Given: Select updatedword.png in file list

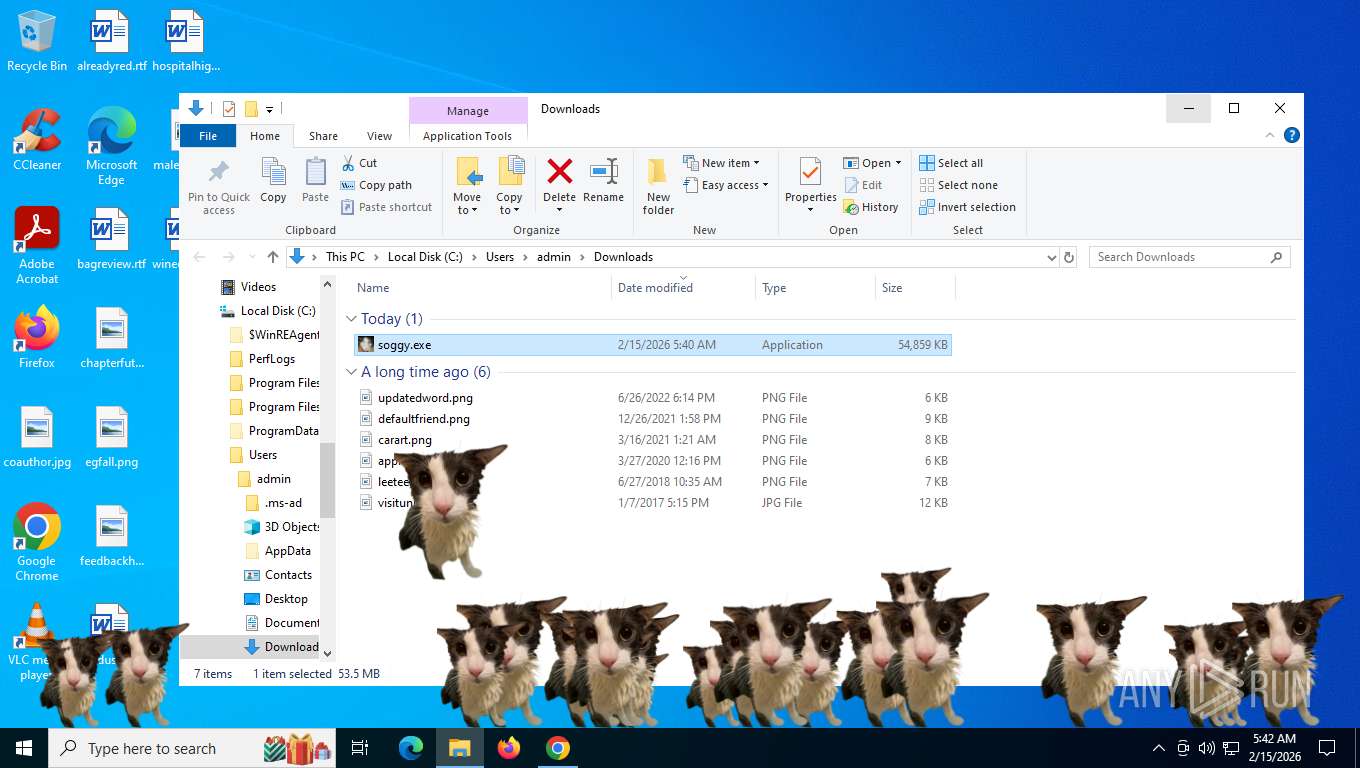Looking at the screenshot, I should click(653, 398).
